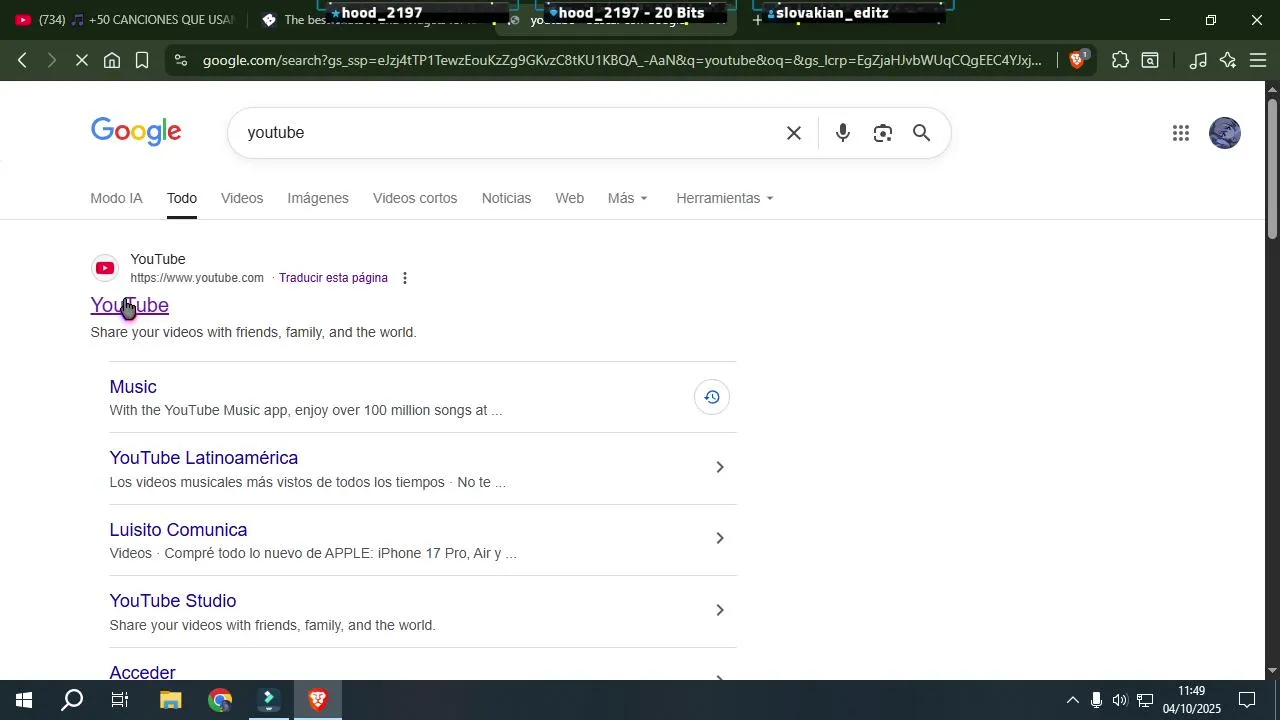Open Brave Shields lion icon
Image resolution: width=1280 pixels, height=720 pixels.
pyautogui.click(x=1077, y=60)
